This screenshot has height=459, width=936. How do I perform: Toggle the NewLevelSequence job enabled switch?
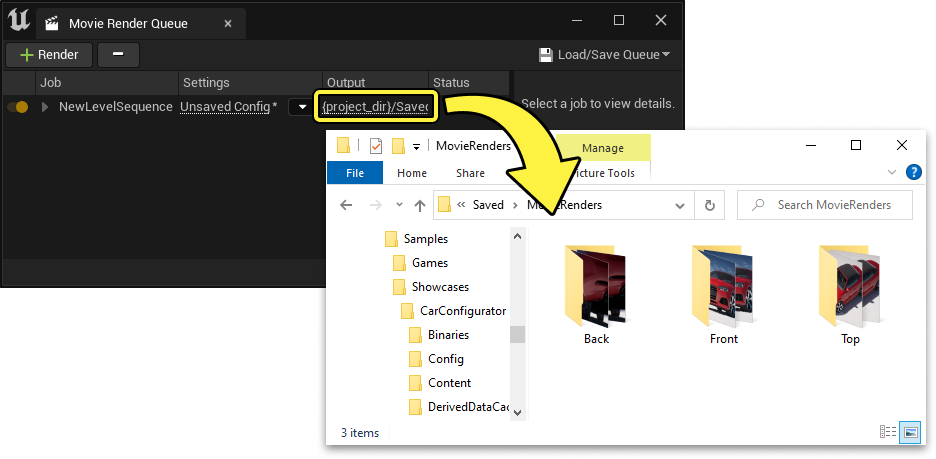[x=17, y=107]
